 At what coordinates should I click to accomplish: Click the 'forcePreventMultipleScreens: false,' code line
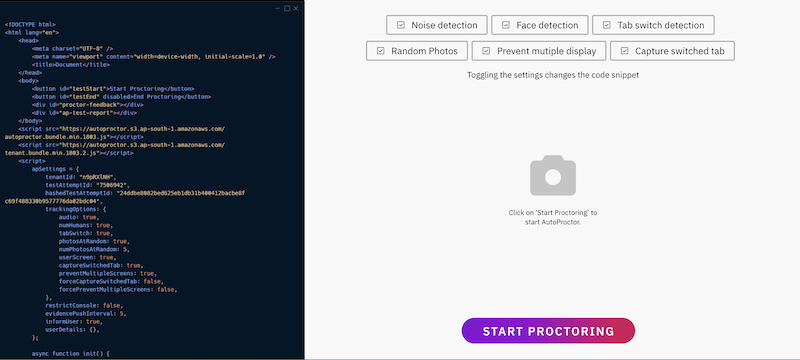[118, 290]
